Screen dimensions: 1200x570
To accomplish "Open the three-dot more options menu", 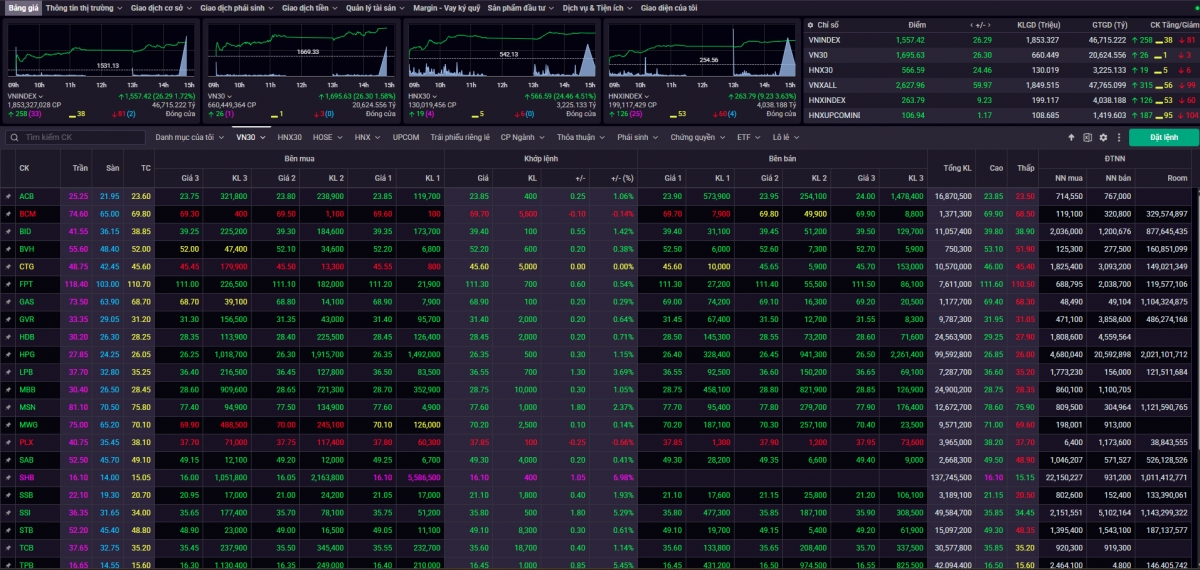I will pos(1118,137).
